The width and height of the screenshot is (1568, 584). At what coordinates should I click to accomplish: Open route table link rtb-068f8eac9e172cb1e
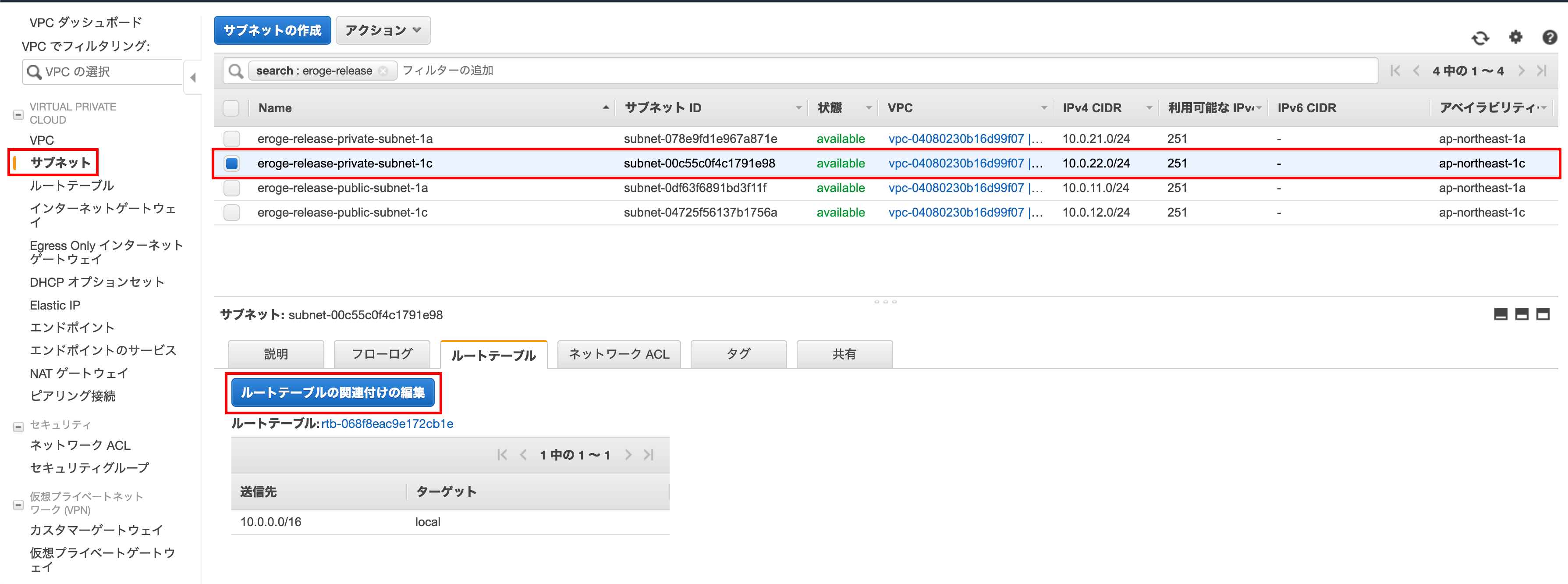click(x=387, y=424)
